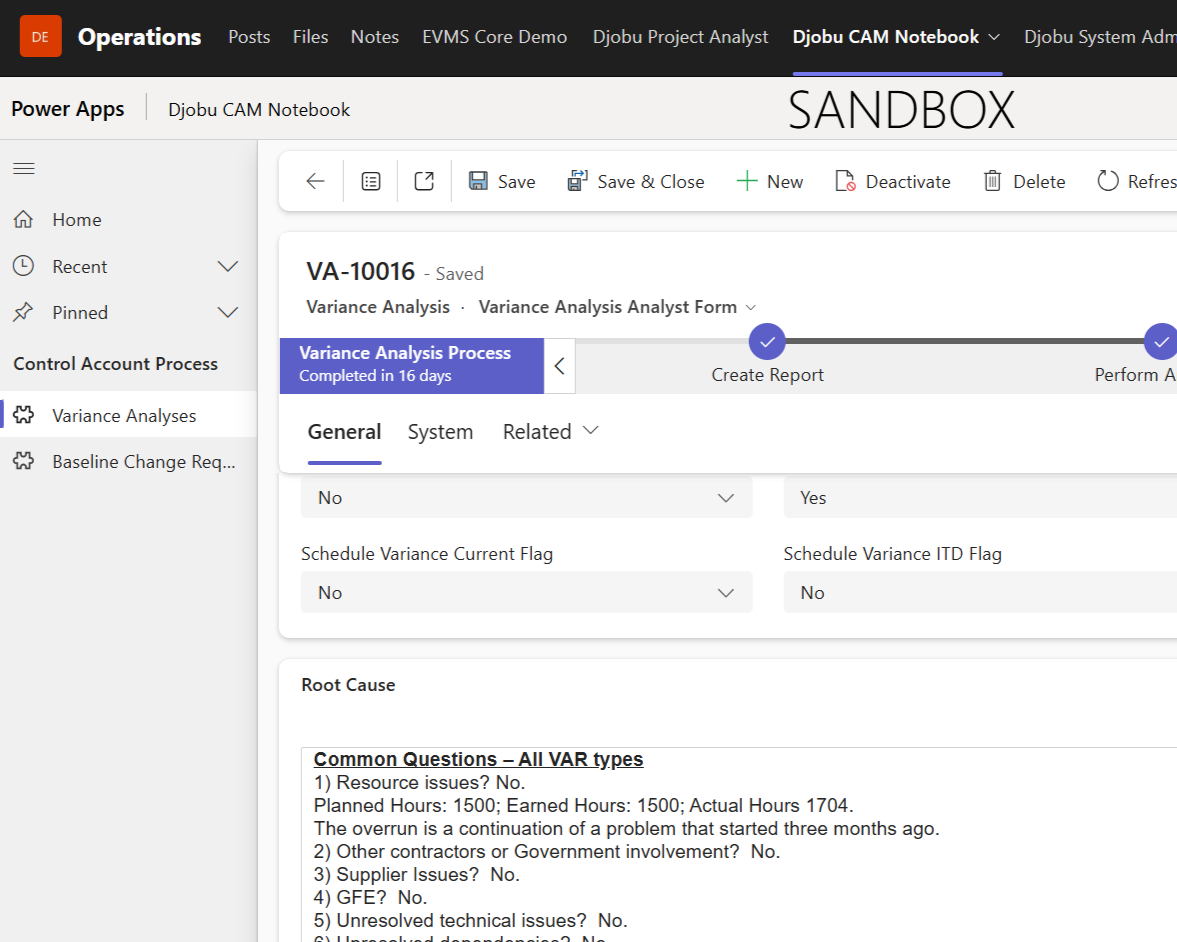Click the DE team avatar icon
The height and width of the screenshot is (942, 1177).
pyautogui.click(x=41, y=37)
